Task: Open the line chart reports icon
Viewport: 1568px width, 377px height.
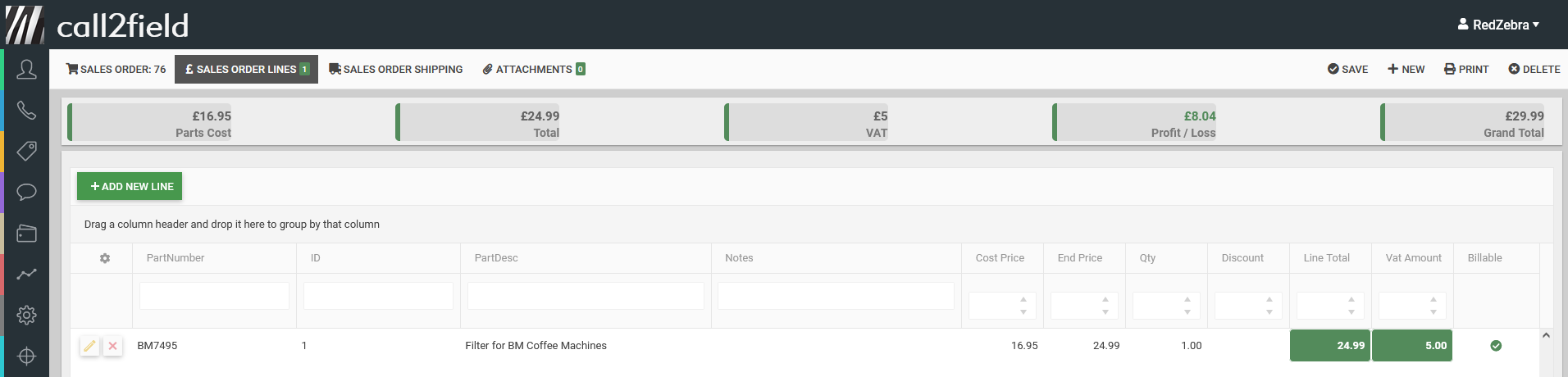Action: tap(26, 275)
